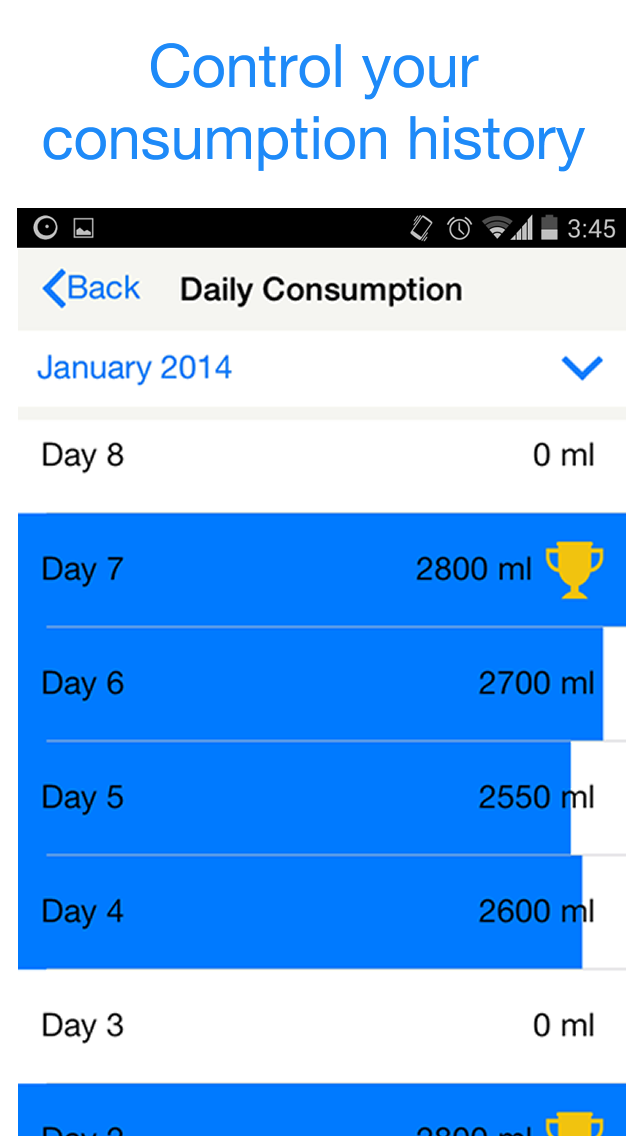Screen dimensions: 640x1136
Task: Tap the cellular signal strength icon
Action: 522,229
